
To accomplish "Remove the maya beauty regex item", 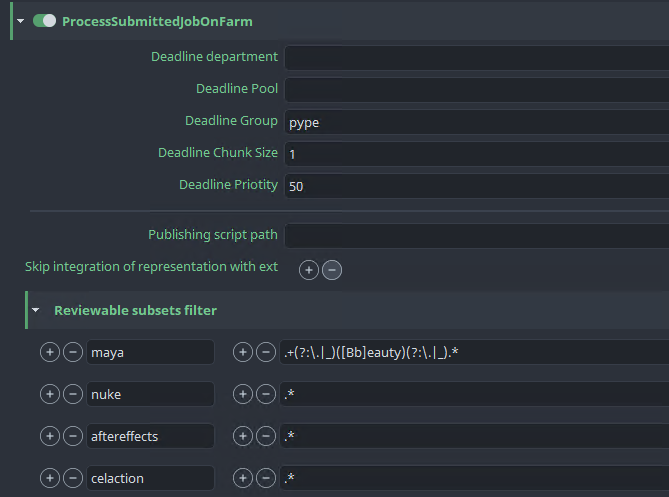I will click(x=266, y=352).
